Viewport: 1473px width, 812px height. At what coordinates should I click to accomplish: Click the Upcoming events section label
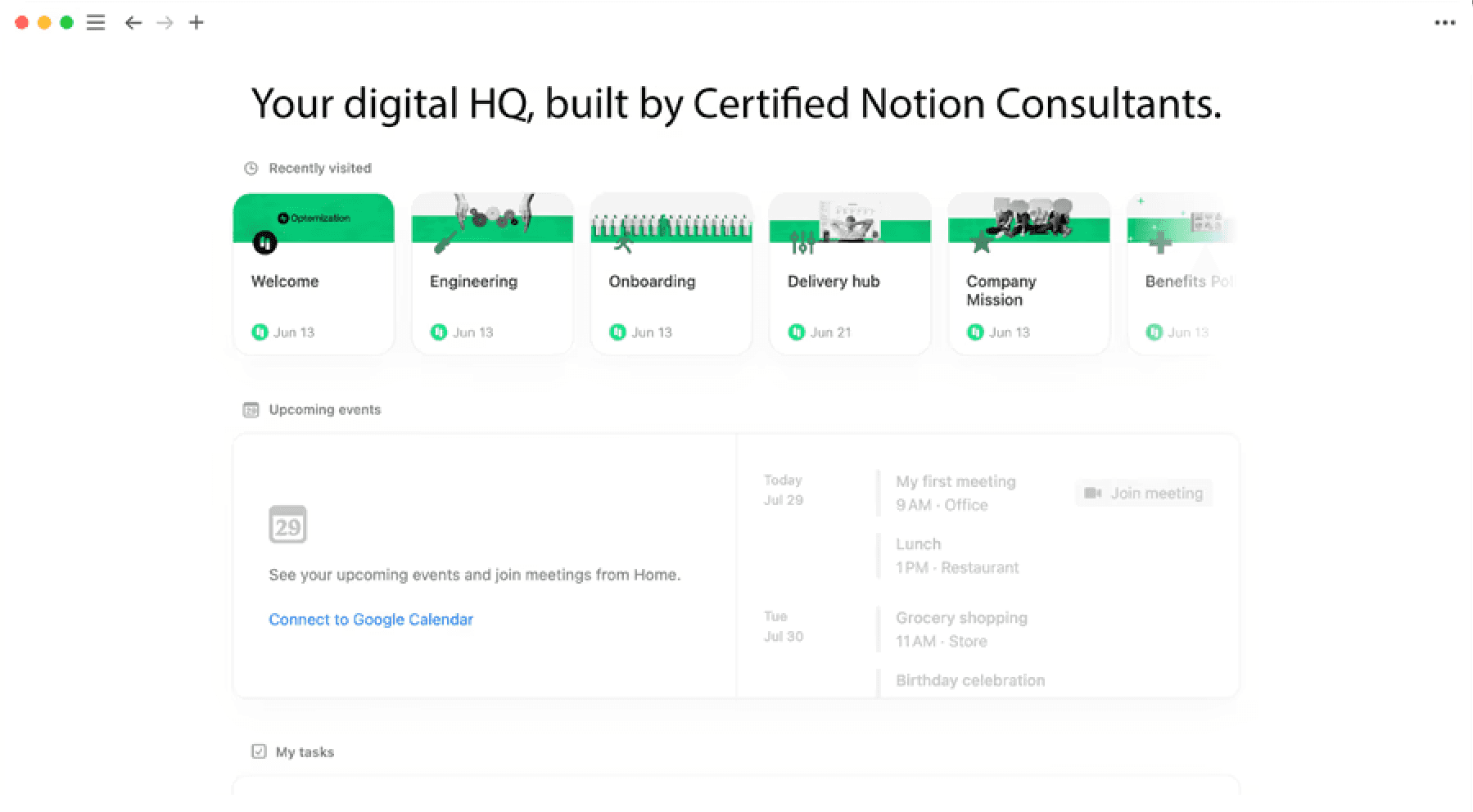coord(325,410)
